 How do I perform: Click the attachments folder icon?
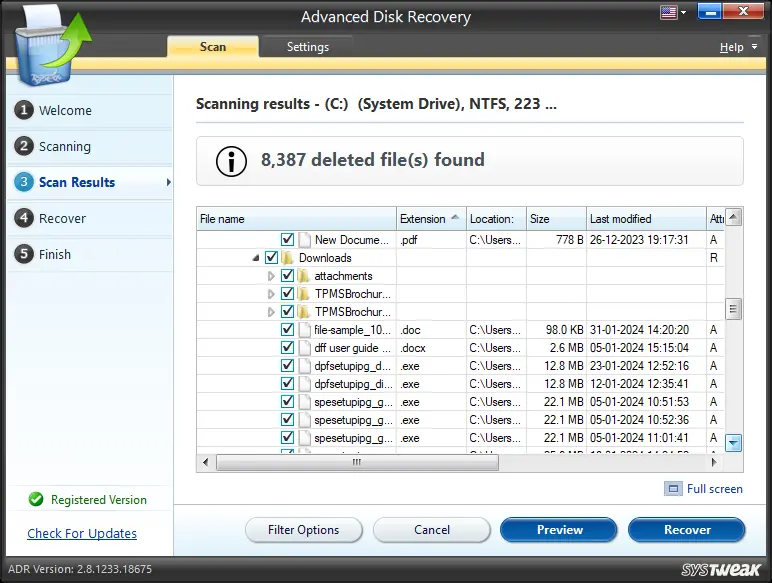(x=304, y=276)
